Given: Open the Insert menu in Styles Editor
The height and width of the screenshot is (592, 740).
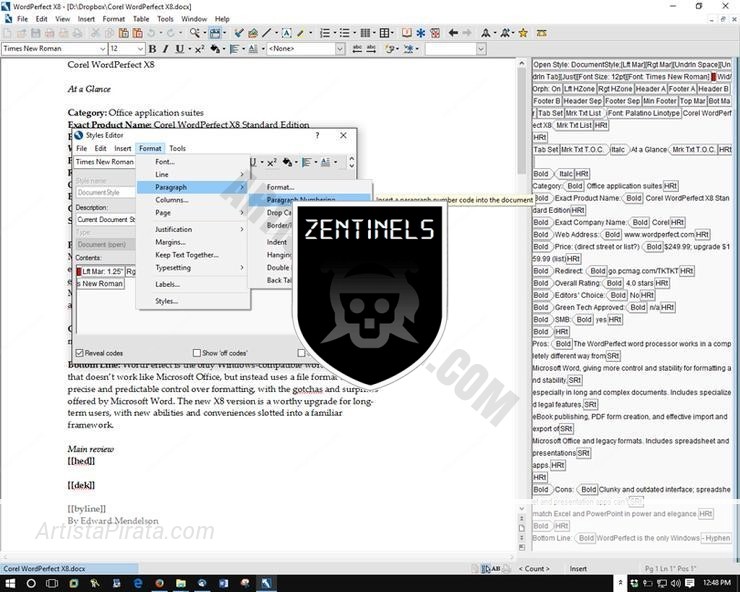Looking at the screenshot, I should tap(123, 148).
